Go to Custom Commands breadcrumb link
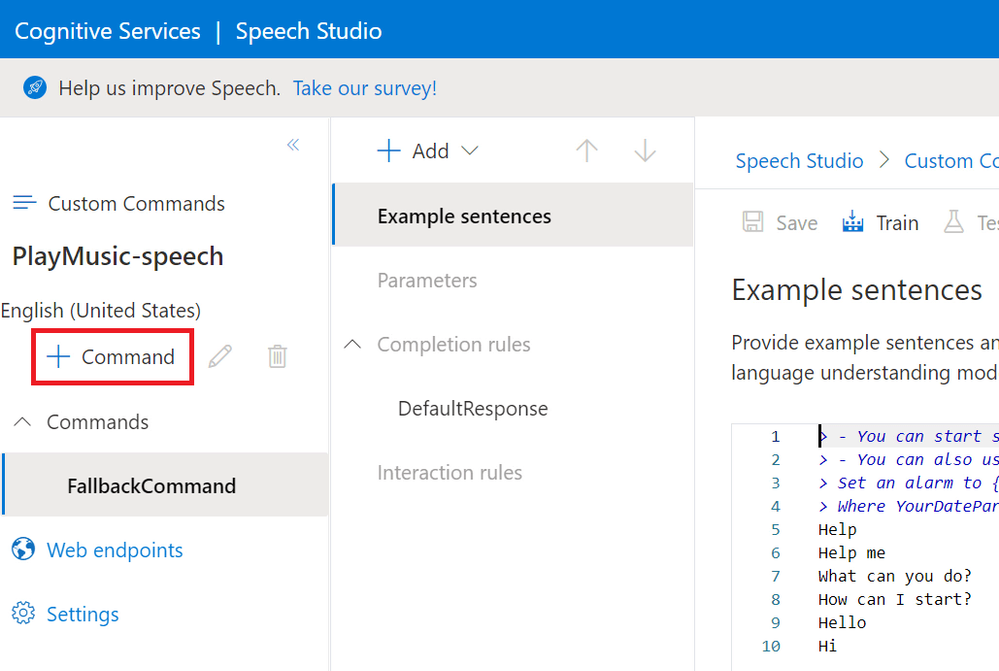This screenshot has width=999, height=671. (951, 161)
